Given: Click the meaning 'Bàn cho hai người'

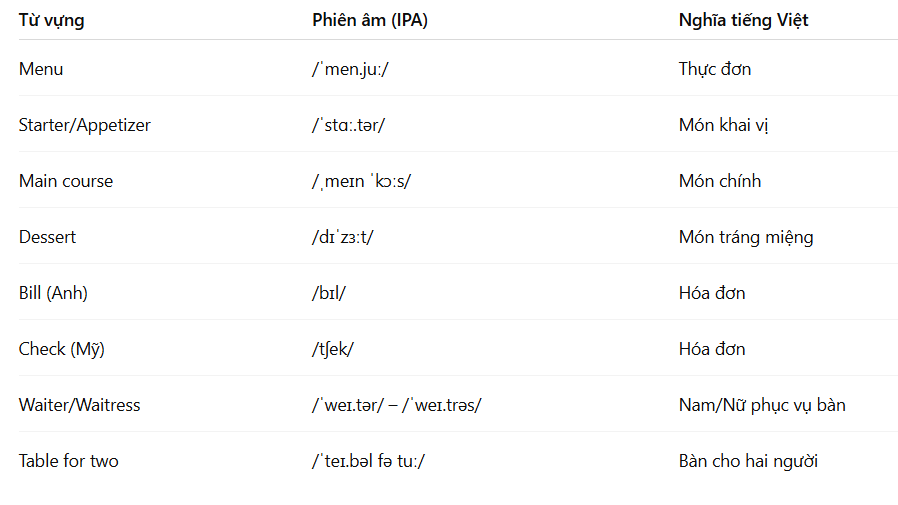Looking at the screenshot, I should click(x=749, y=461).
